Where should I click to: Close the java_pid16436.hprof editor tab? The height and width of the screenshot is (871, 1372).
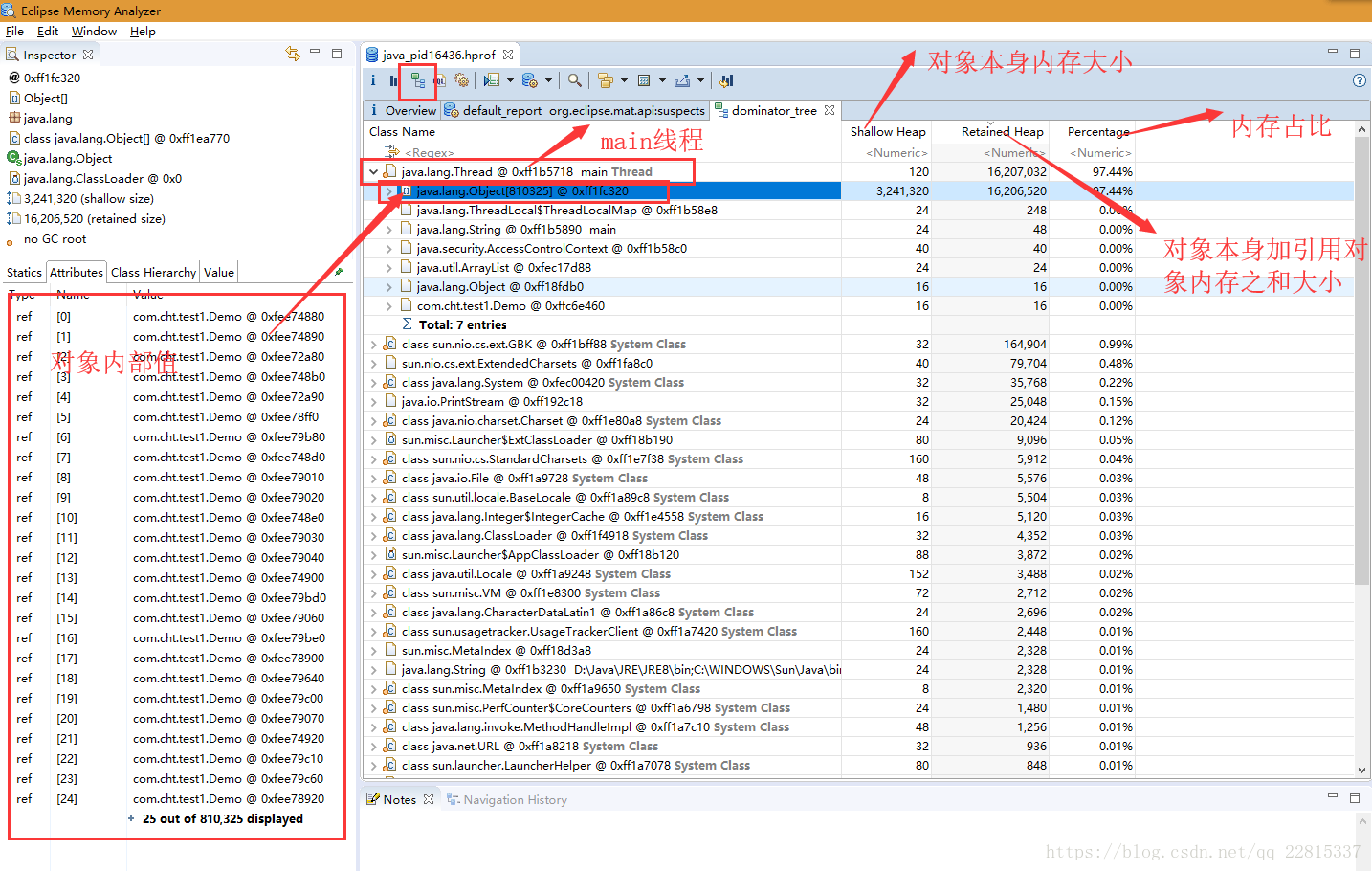508,55
